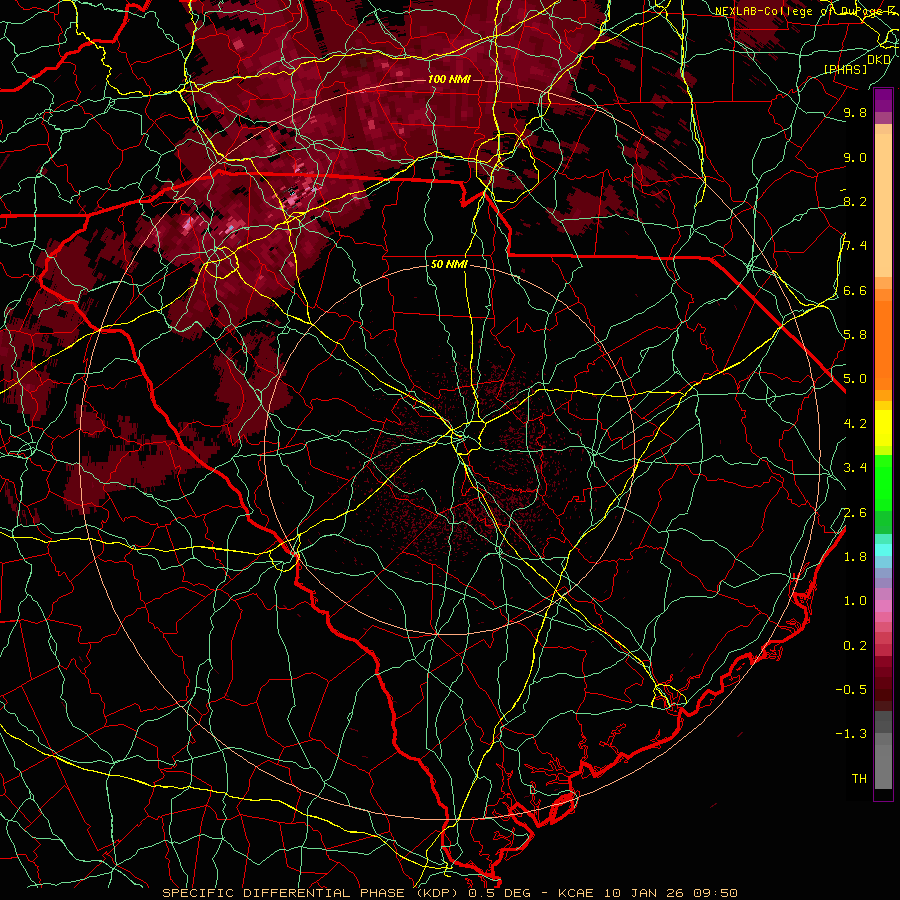
Task: Click the 5.8 legend value
Action: coord(855,335)
